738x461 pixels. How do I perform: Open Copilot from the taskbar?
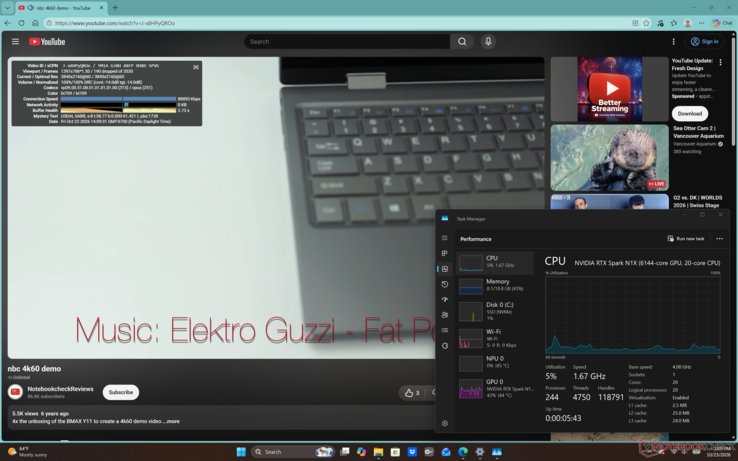361,452
